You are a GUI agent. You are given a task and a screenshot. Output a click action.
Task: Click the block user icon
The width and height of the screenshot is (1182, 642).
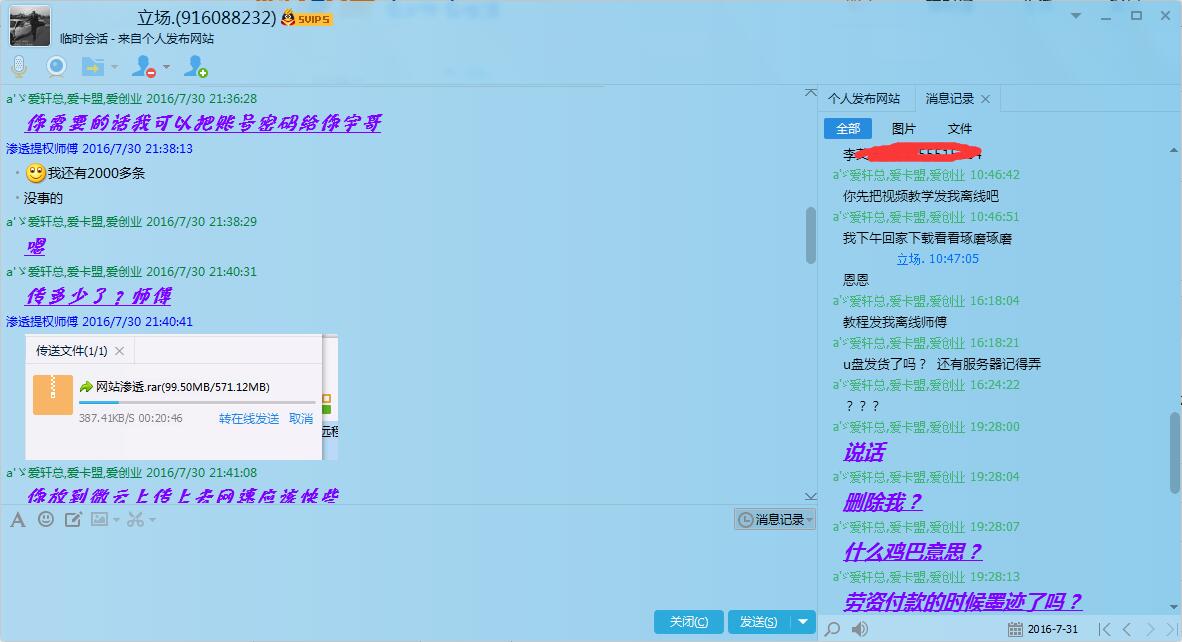pos(144,67)
